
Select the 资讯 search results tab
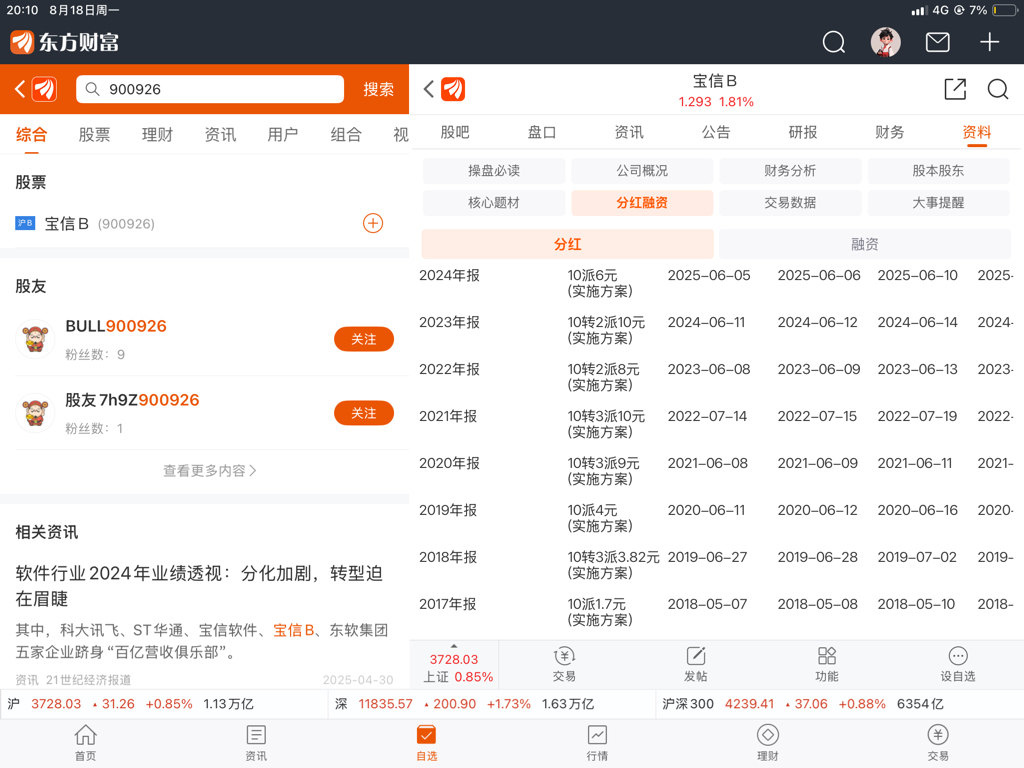[x=220, y=135]
